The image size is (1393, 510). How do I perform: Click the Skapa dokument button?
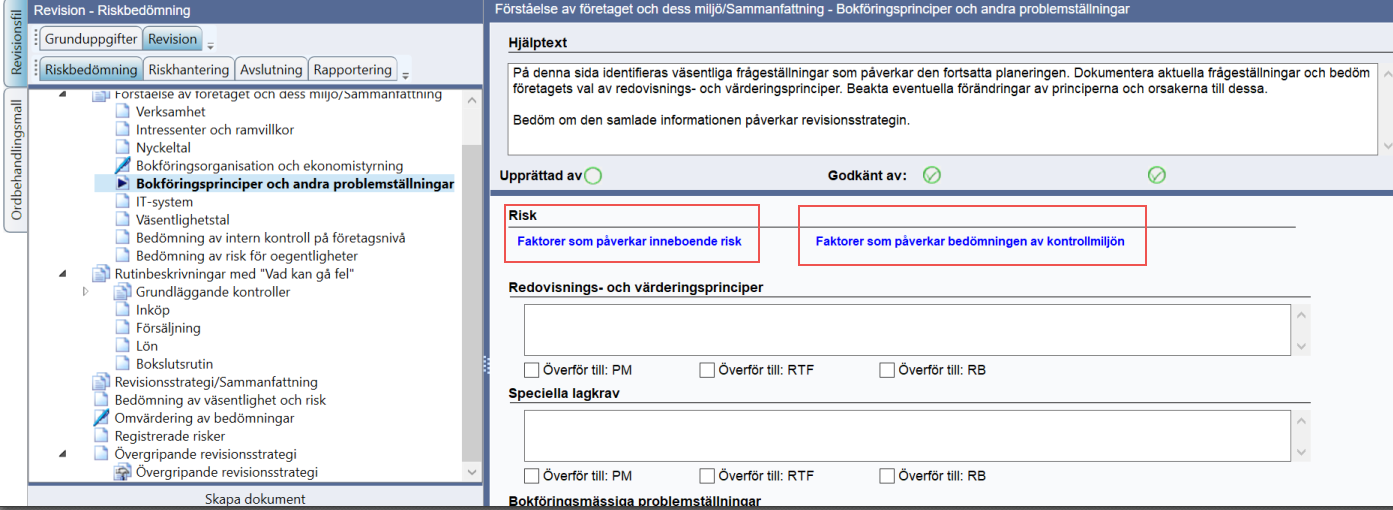(x=255, y=499)
